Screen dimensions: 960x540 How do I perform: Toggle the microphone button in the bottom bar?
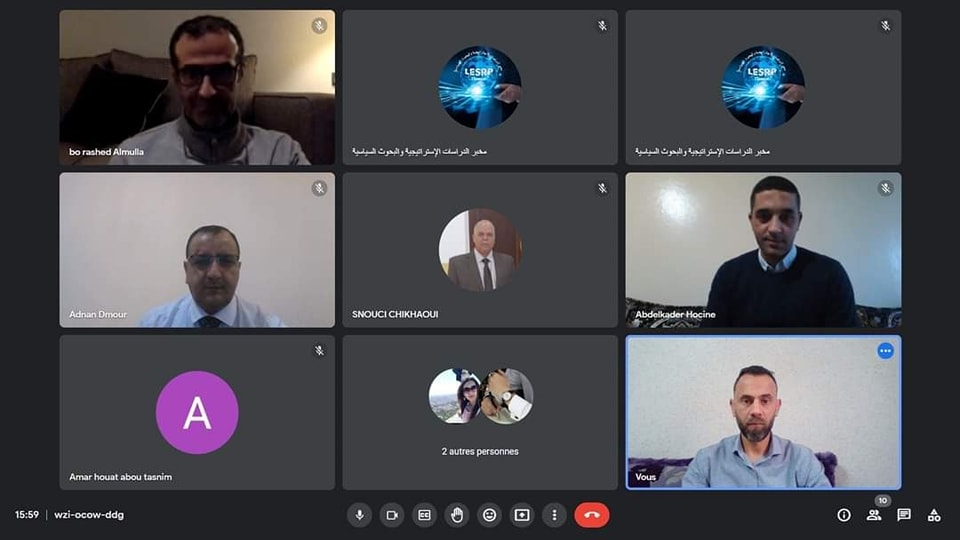(359, 515)
